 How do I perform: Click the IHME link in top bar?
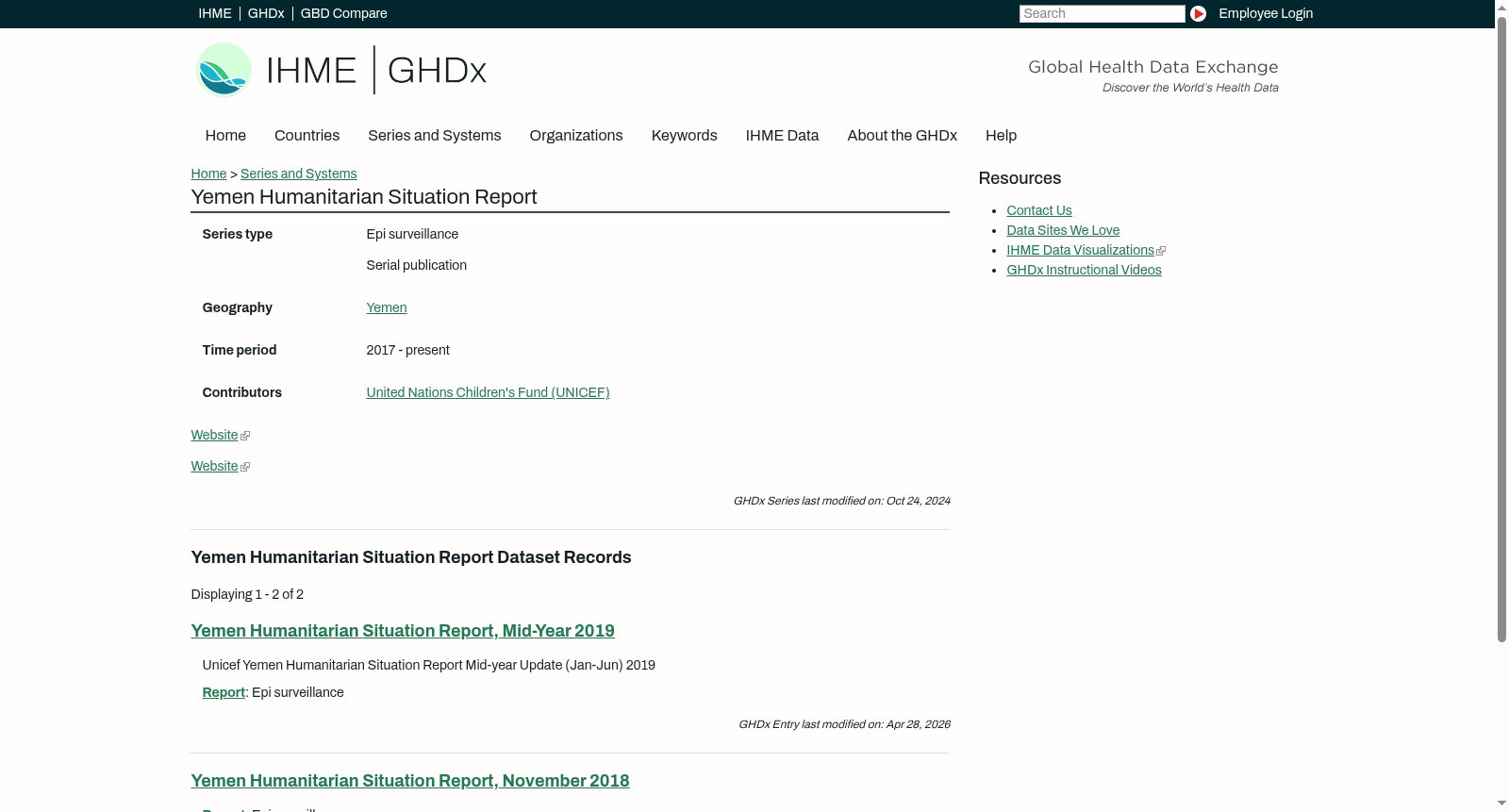click(x=215, y=13)
